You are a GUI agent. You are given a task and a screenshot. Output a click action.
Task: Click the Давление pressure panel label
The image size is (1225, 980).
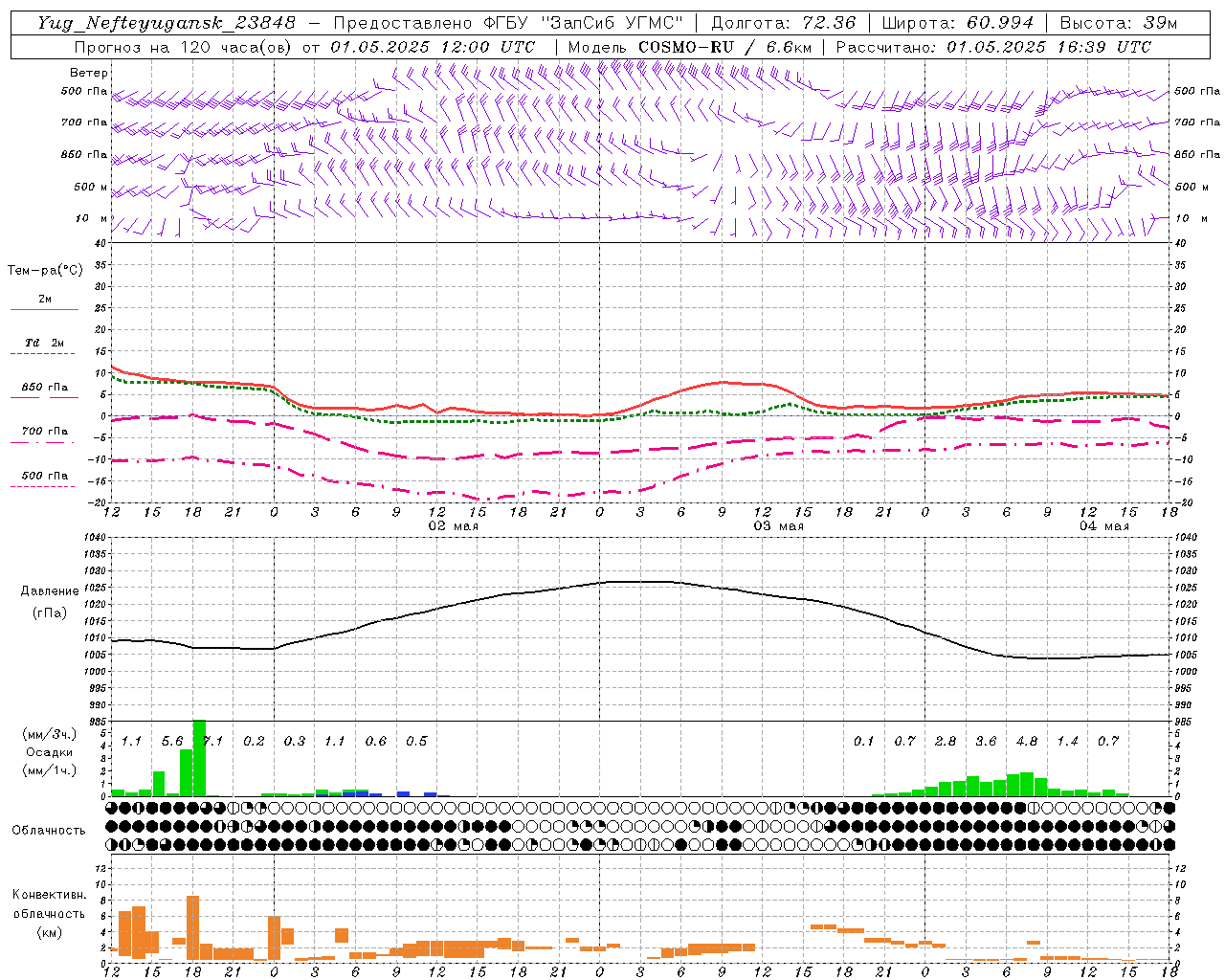50,591
